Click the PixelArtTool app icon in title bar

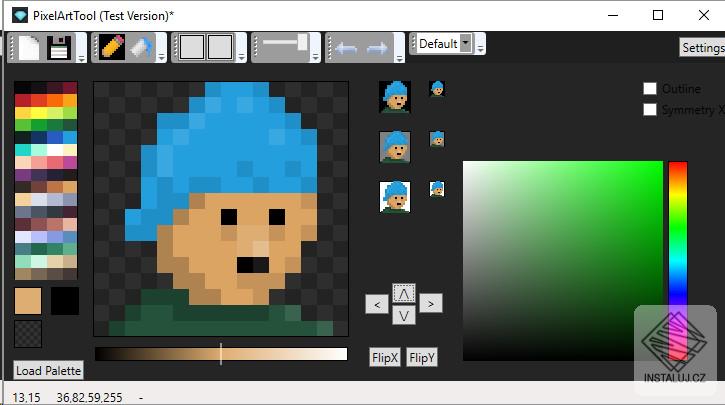click(x=20, y=15)
